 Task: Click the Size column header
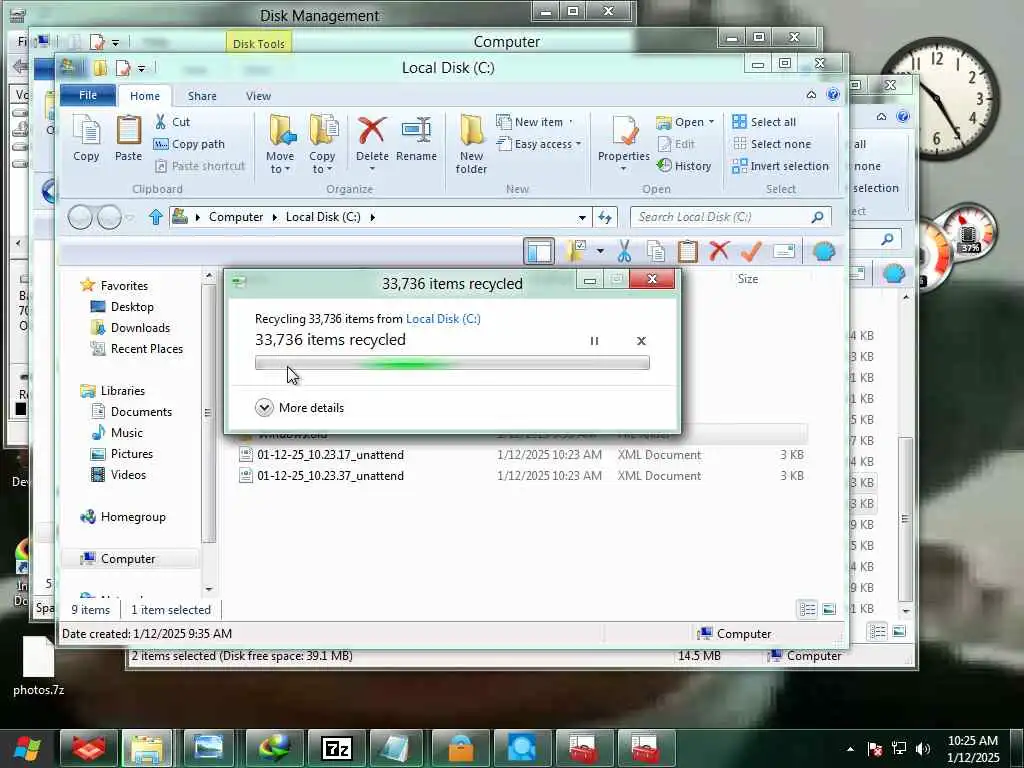748,279
